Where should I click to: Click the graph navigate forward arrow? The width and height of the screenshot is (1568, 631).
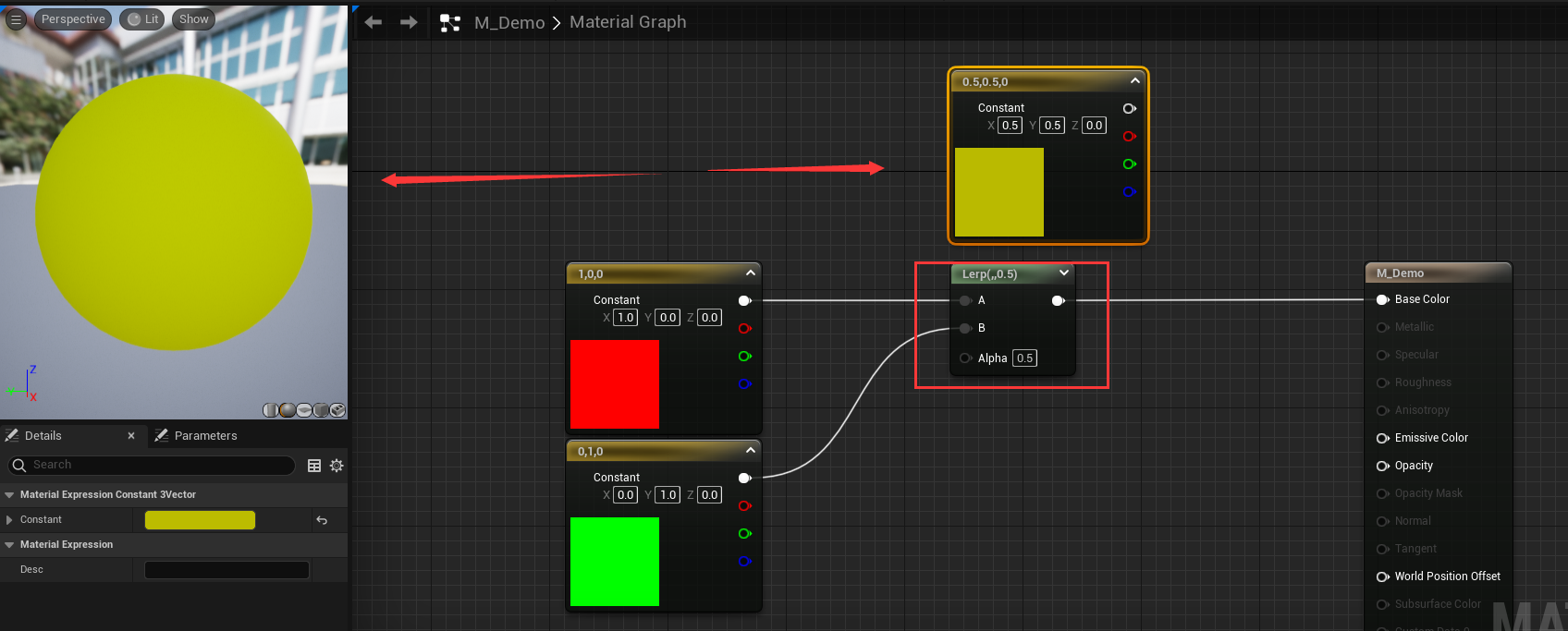click(x=409, y=22)
